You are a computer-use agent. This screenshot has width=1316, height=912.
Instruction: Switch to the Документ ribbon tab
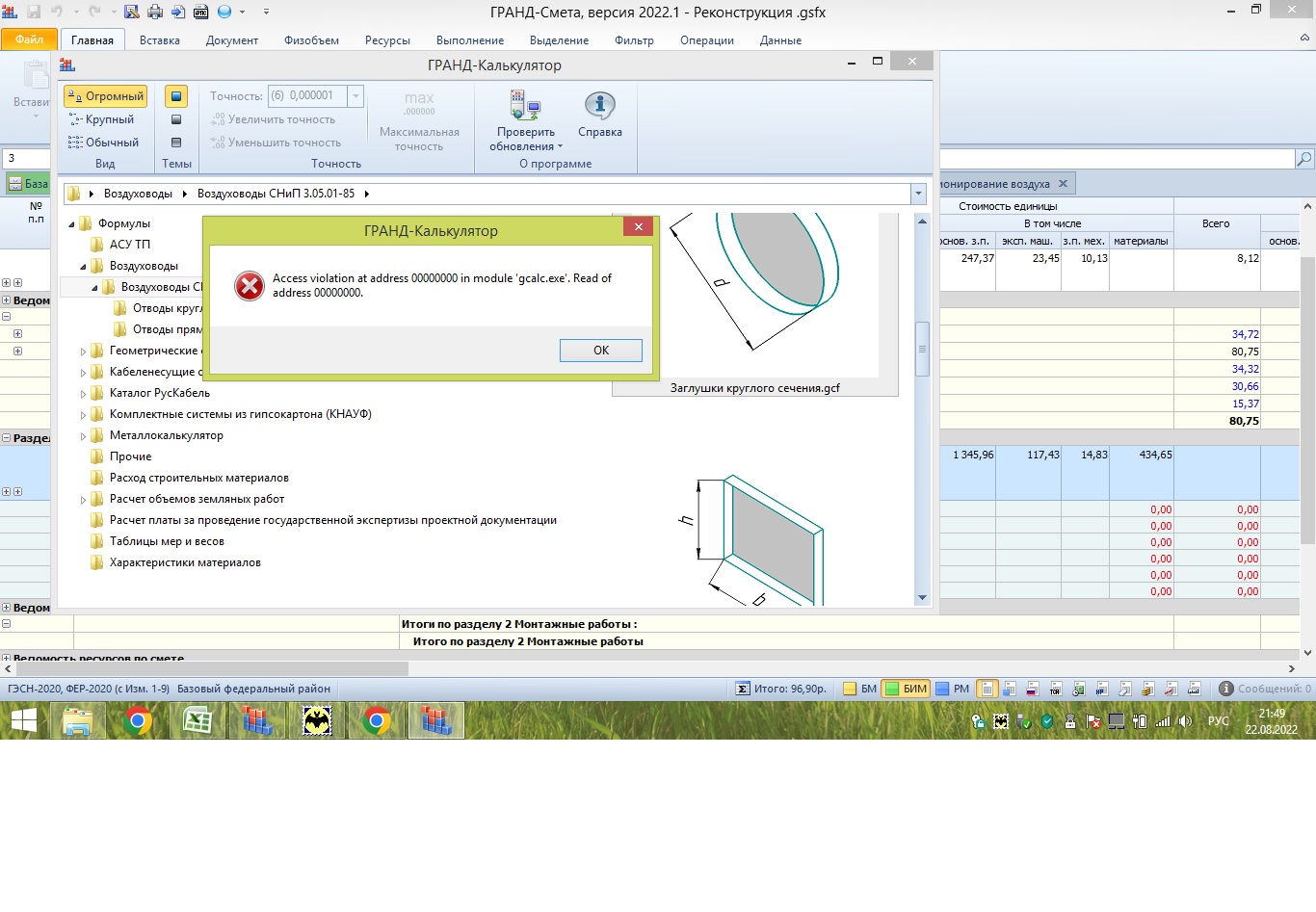click(232, 40)
